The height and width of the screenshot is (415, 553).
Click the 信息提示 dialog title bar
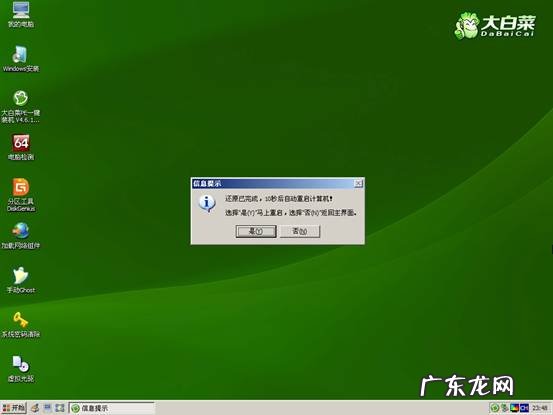pyautogui.click(x=273, y=183)
